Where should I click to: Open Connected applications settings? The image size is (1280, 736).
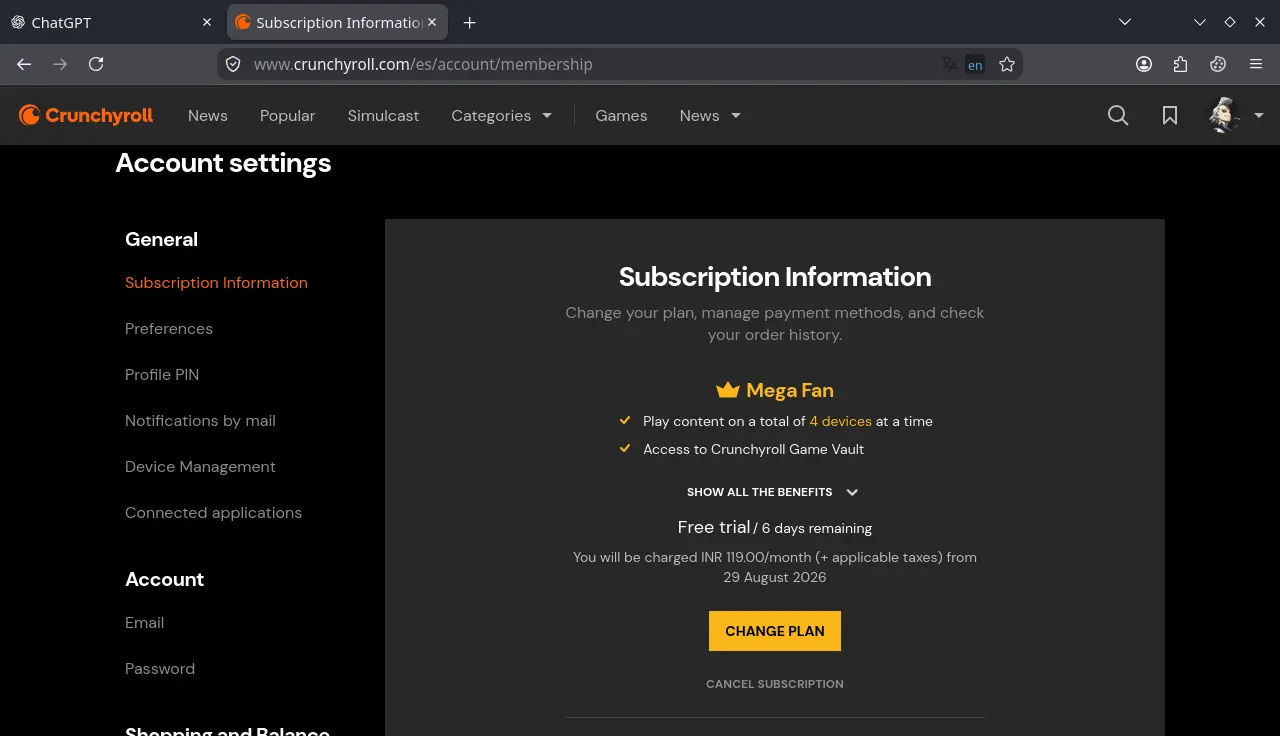coord(213,513)
